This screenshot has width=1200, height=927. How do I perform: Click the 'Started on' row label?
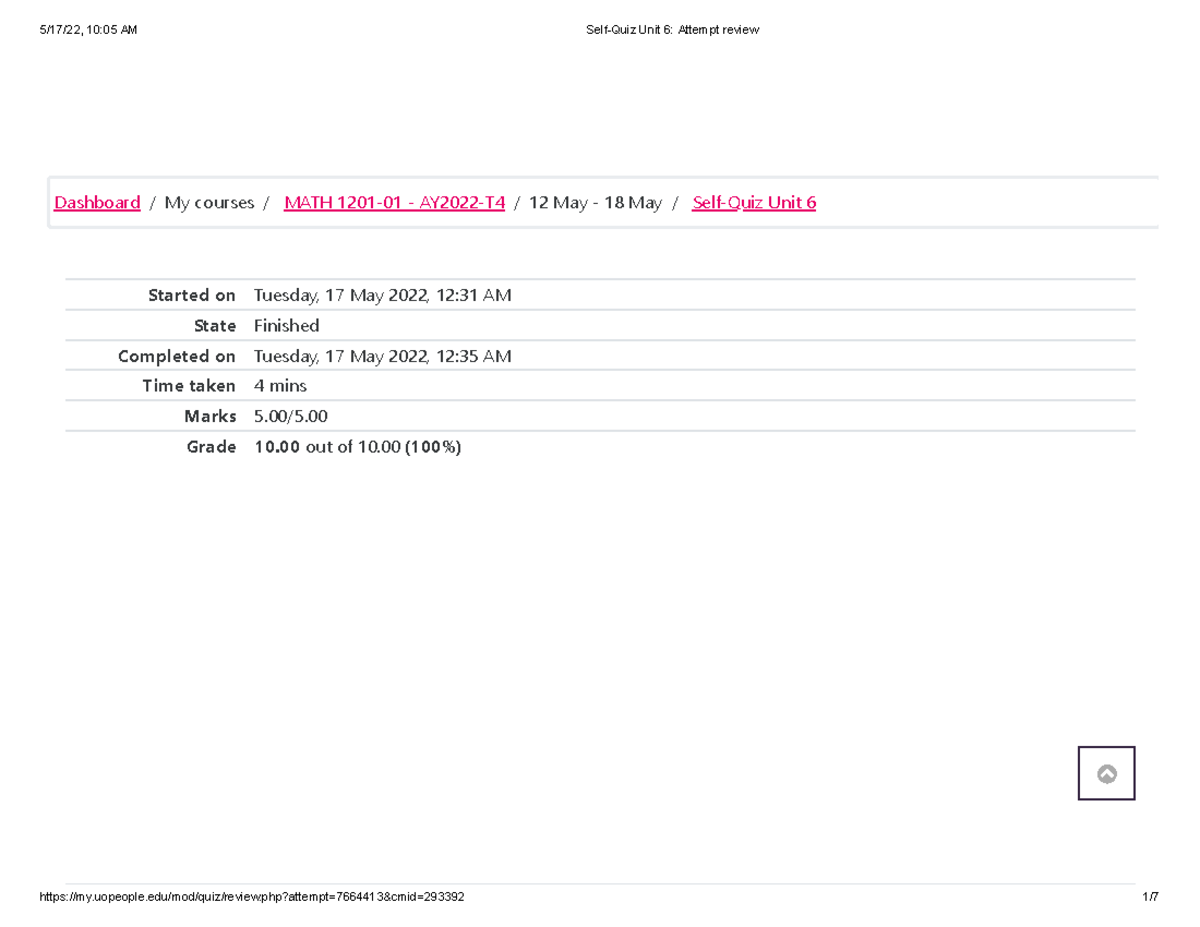tap(191, 295)
